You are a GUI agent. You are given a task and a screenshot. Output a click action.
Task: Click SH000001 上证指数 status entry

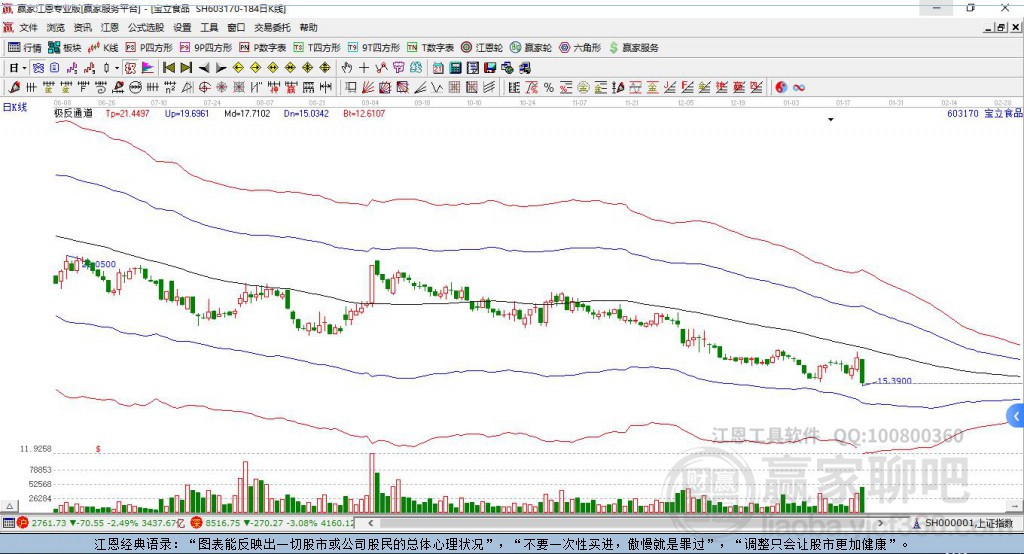click(x=963, y=523)
